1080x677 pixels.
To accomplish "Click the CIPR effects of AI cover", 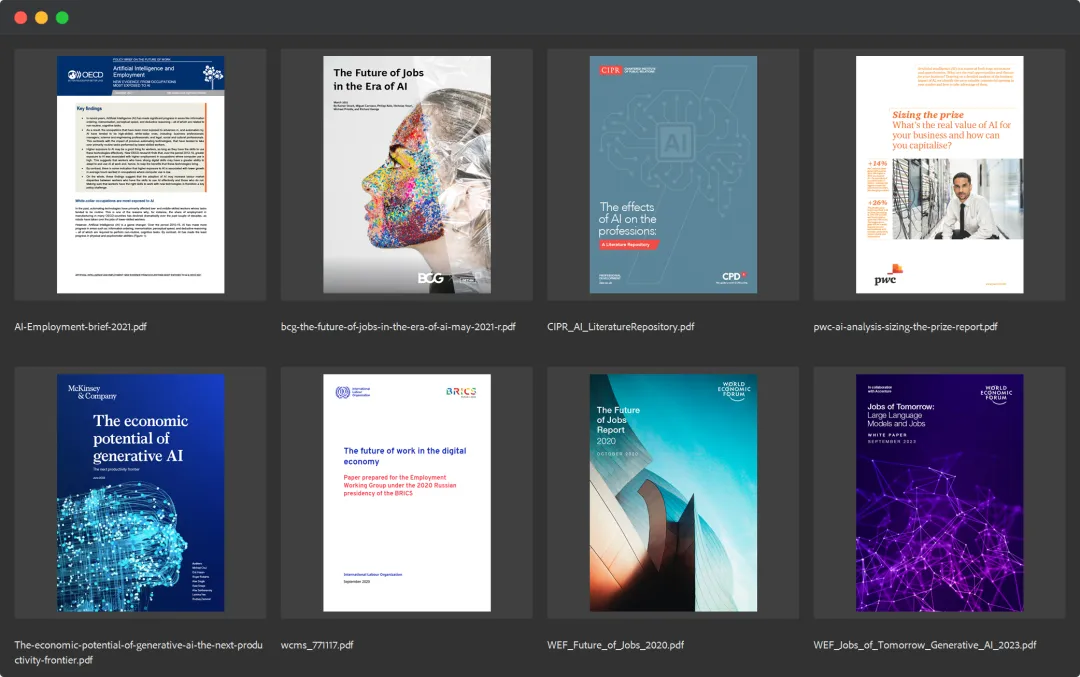I will (673, 174).
